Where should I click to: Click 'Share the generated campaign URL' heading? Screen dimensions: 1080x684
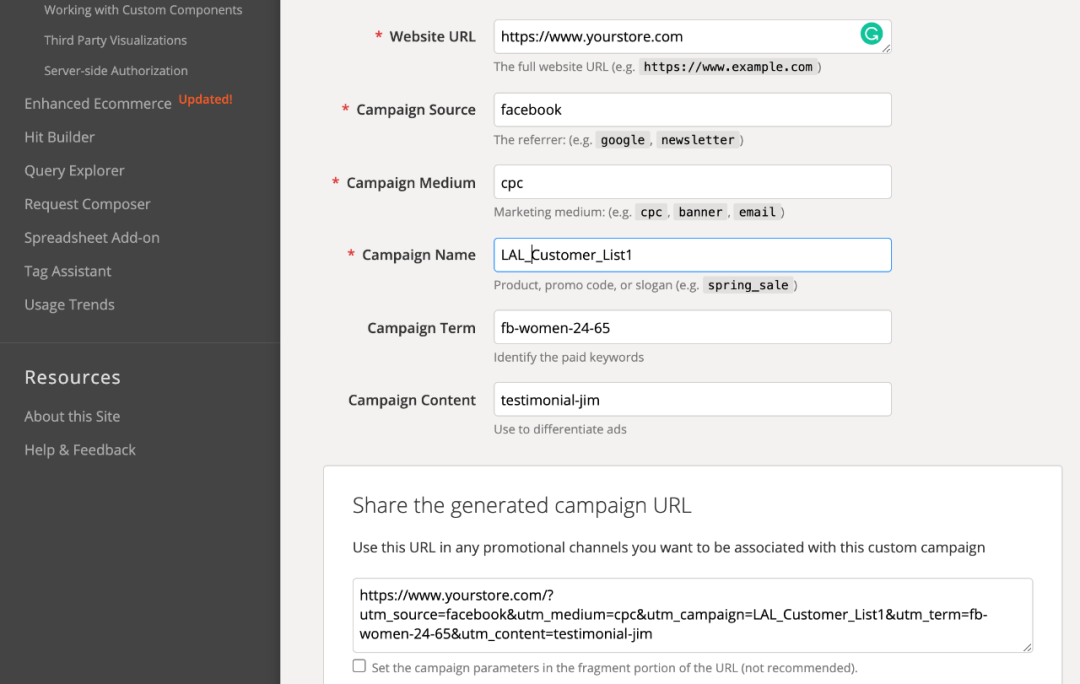(x=521, y=506)
